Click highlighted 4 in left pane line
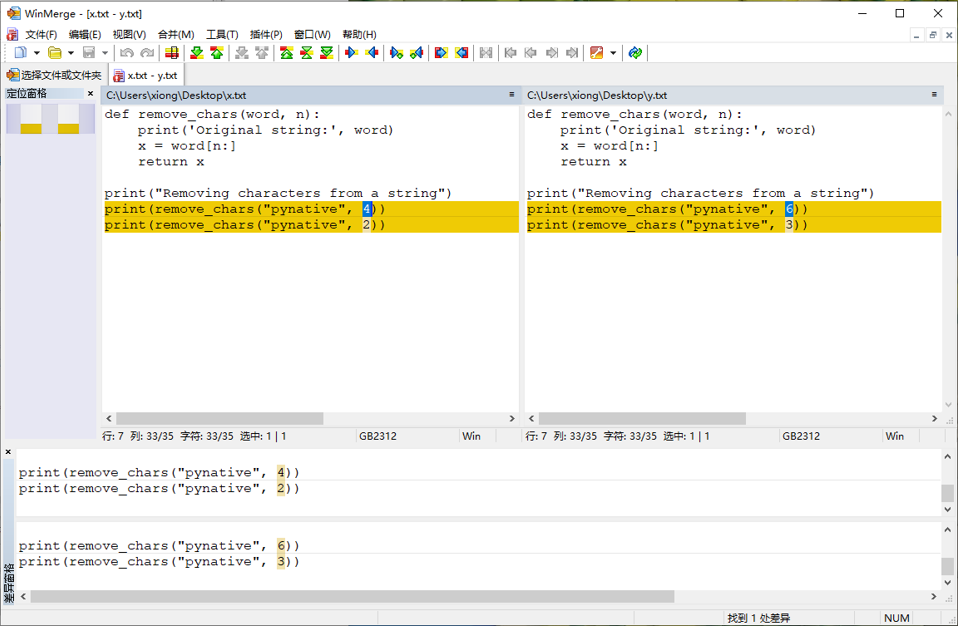The width and height of the screenshot is (958, 626). 367,209
